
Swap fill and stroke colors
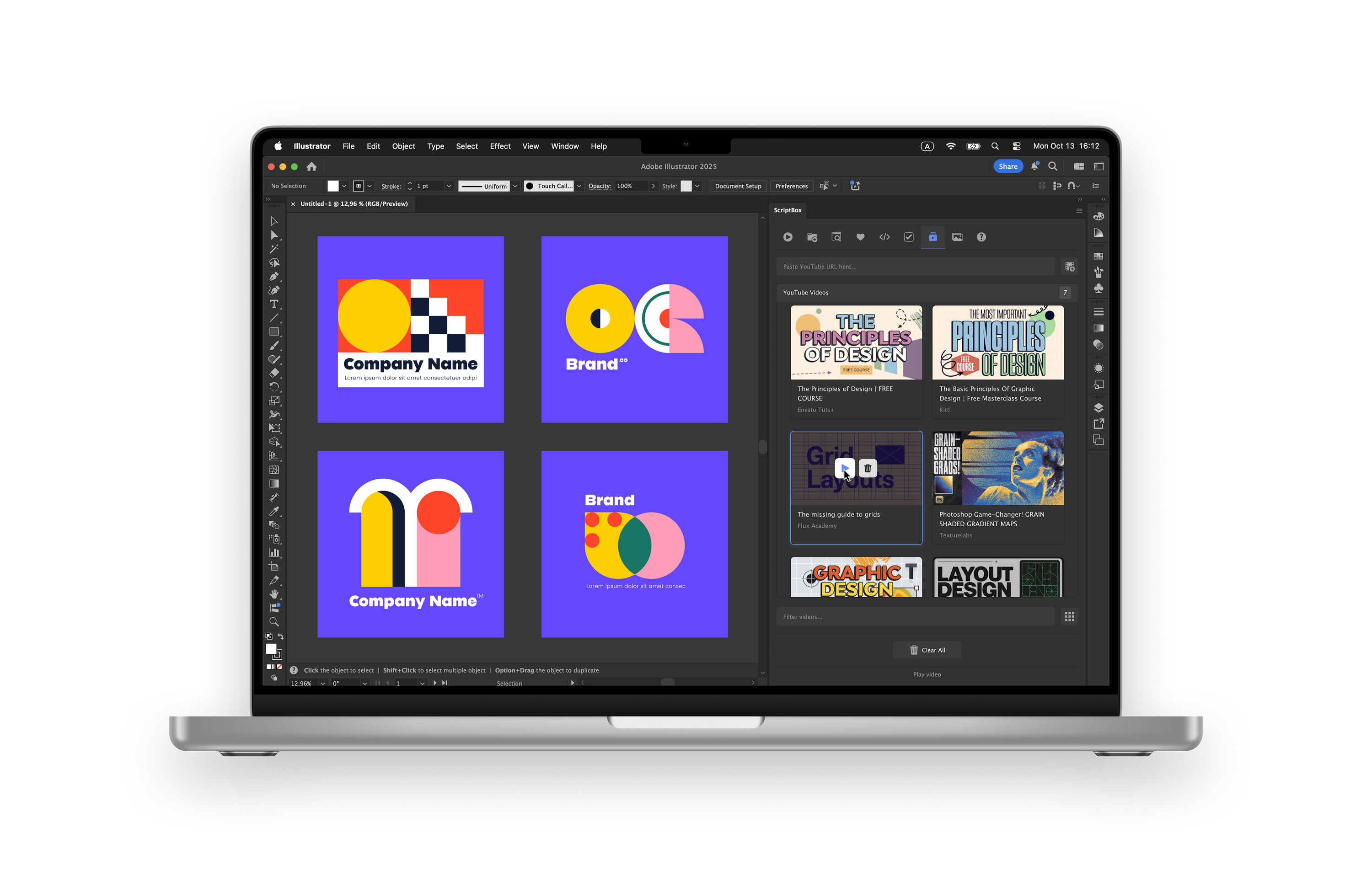coord(281,636)
